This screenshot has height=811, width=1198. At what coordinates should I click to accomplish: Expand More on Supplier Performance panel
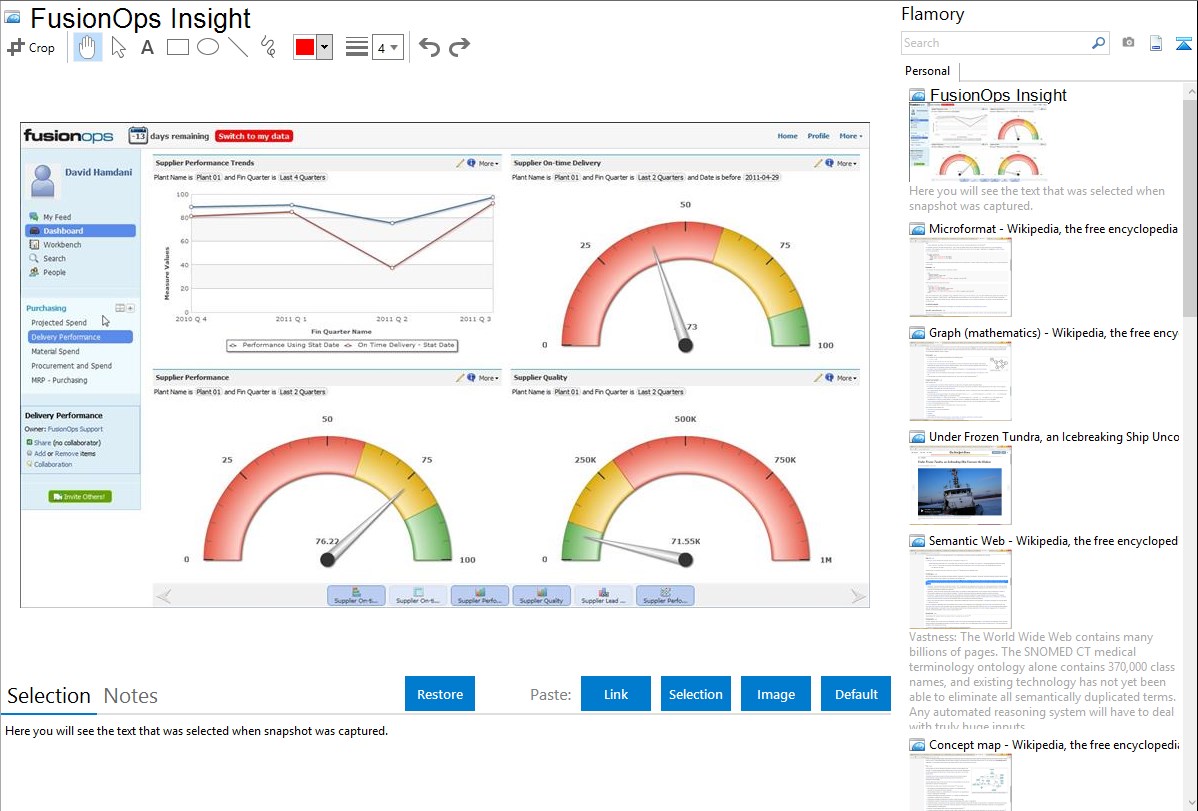click(x=488, y=378)
